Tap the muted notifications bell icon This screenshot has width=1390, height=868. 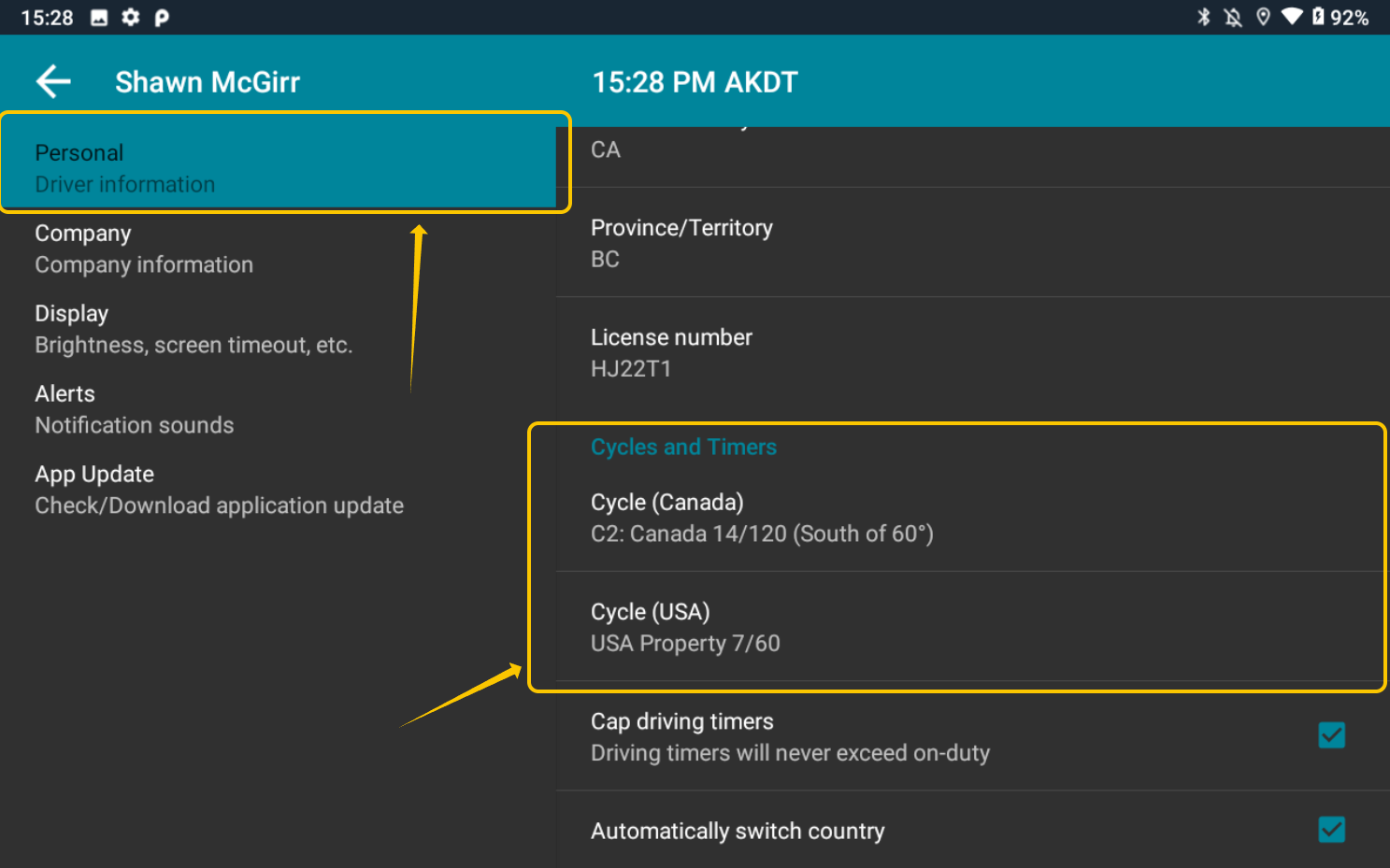pos(1233,17)
